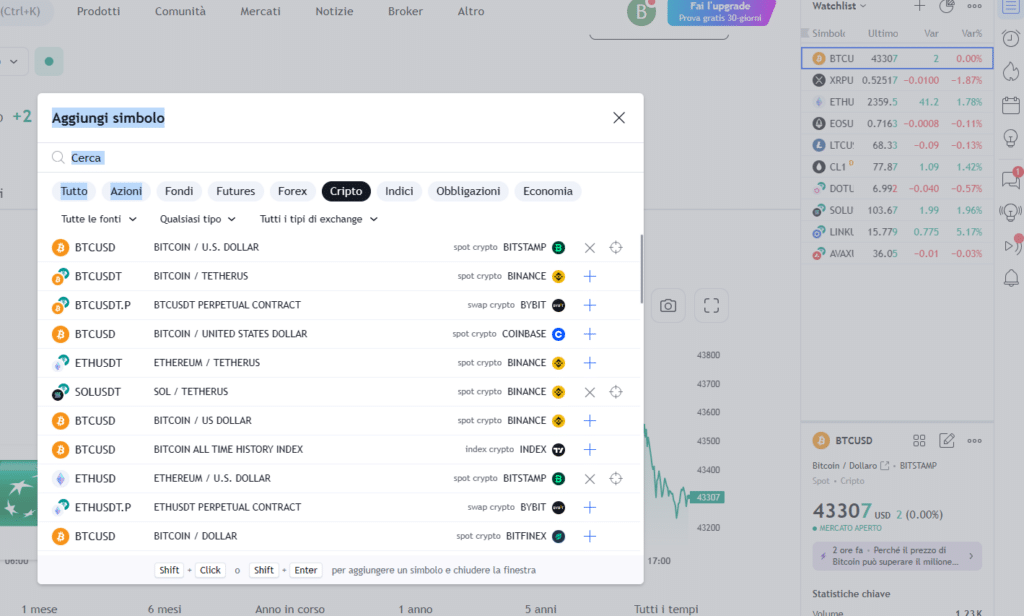
Task: Select 5 anni time range
Action: tap(541, 609)
